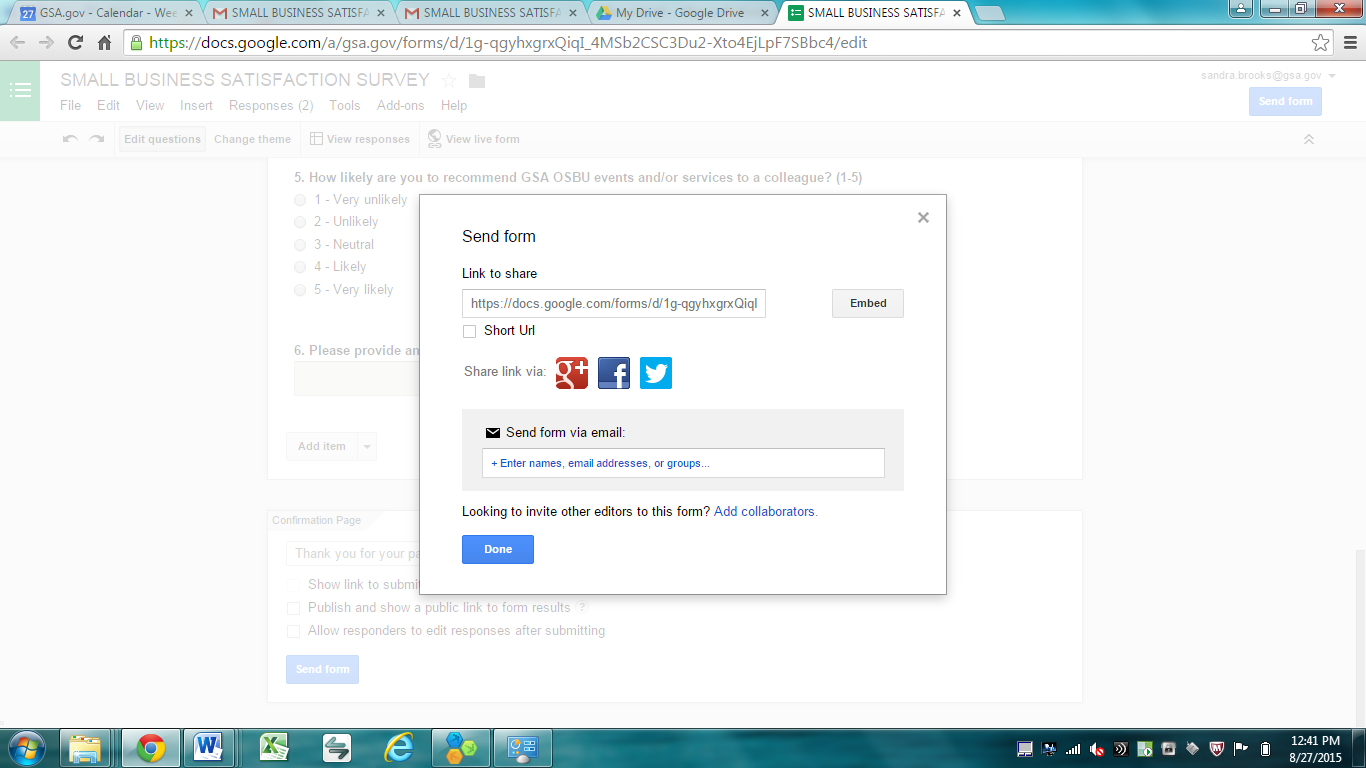Open the Responses (2) menu
1366x768 pixels.
[x=270, y=105]
